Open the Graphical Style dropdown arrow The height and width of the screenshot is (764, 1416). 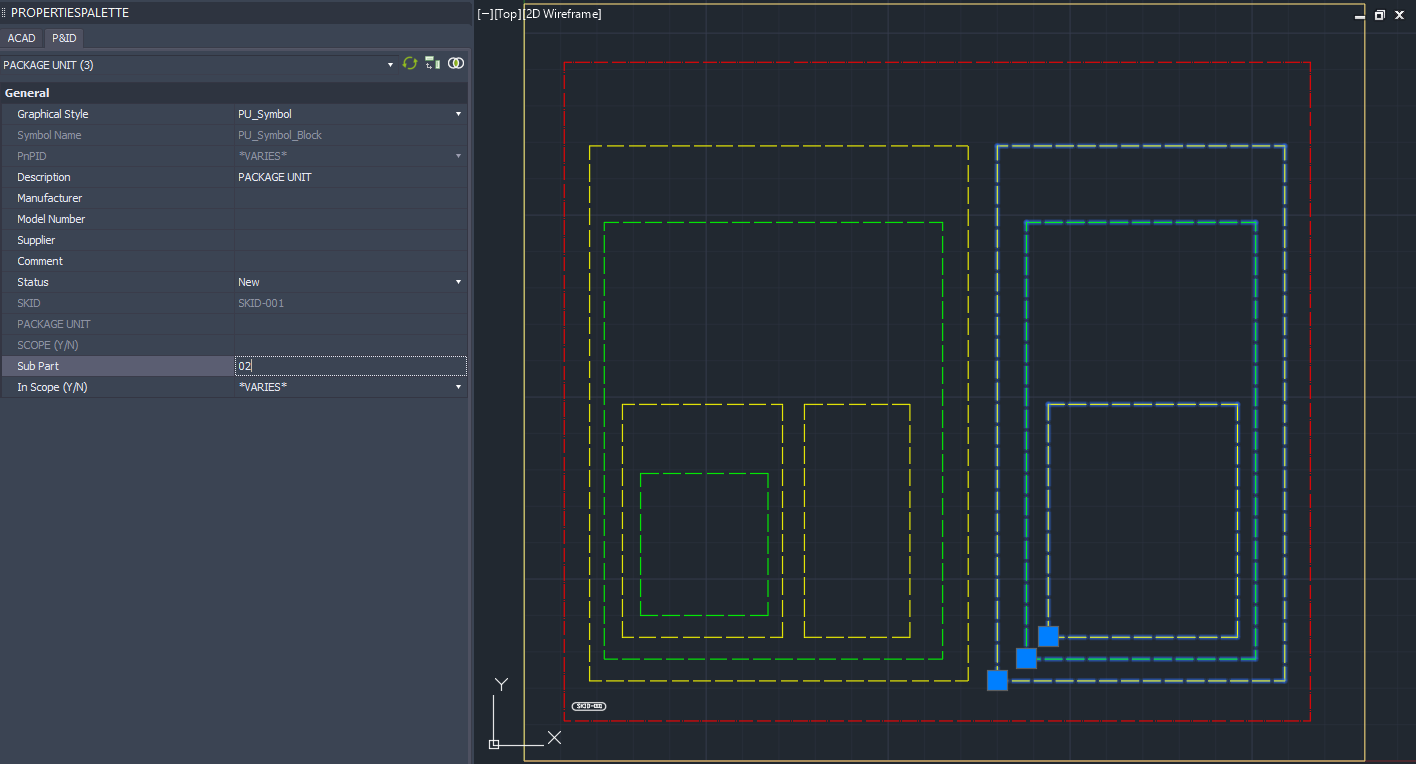click(459, 114)
